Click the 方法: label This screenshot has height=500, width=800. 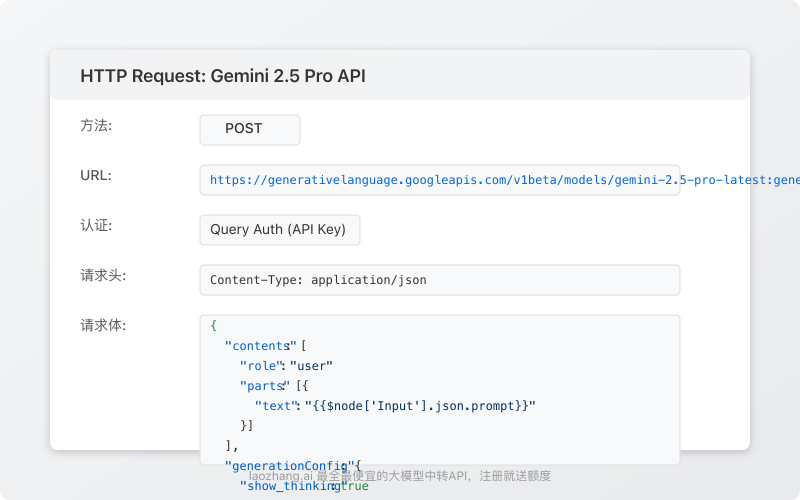tap(96, 126)
